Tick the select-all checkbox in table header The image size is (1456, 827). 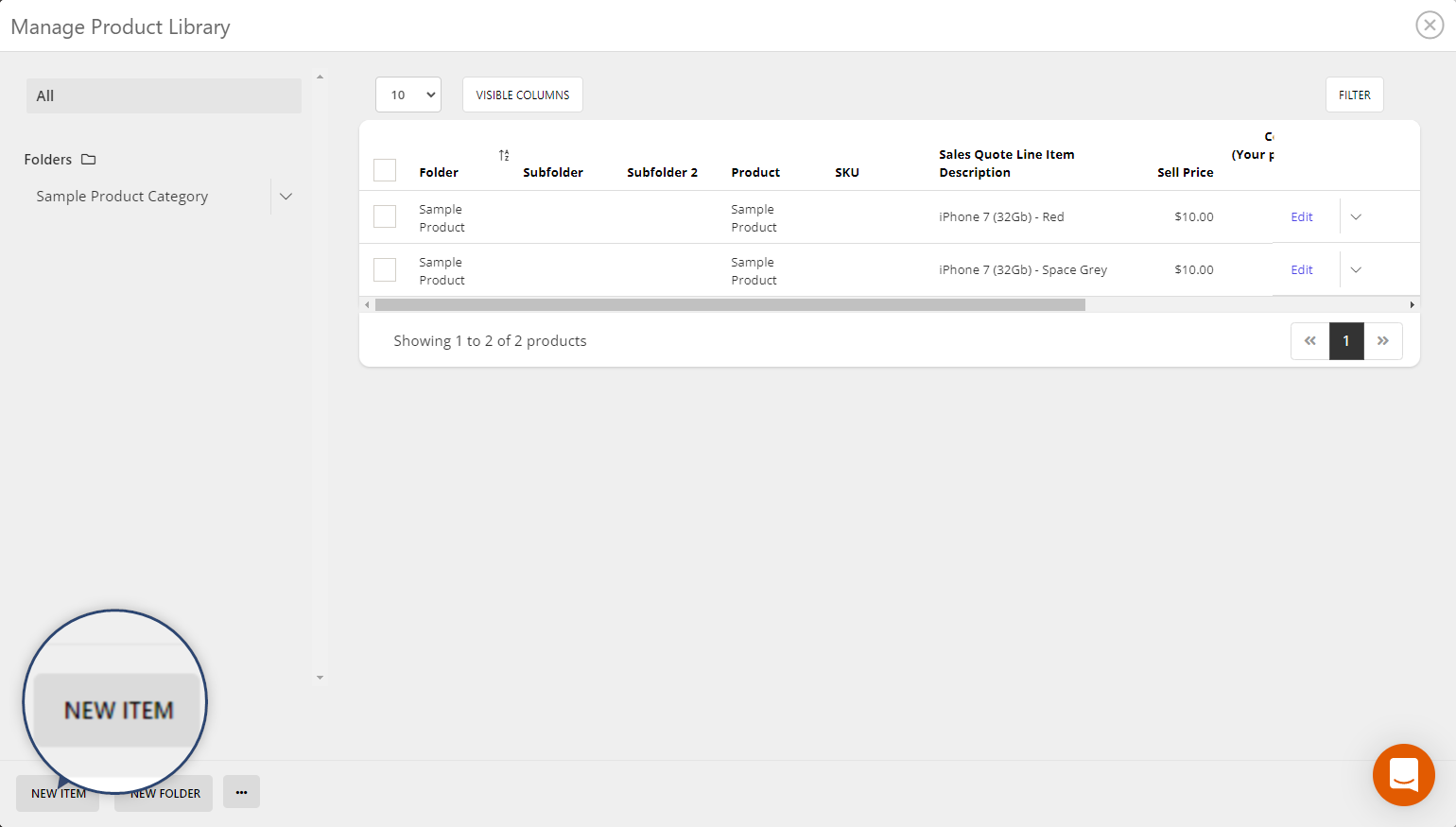pyautogui.click(x=385, y=170)
